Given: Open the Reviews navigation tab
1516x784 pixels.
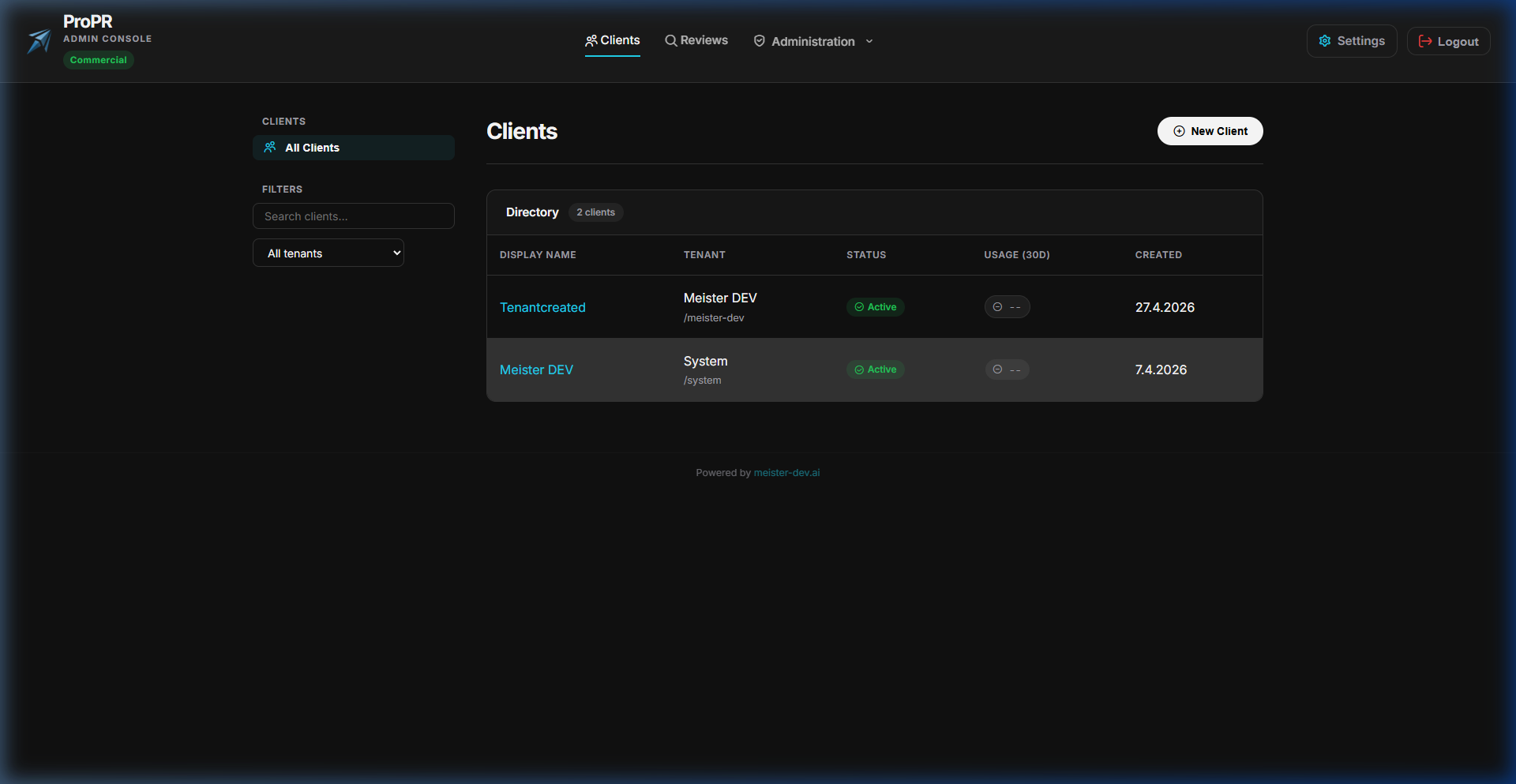Looking at the screenshot, I should [696, 40].
